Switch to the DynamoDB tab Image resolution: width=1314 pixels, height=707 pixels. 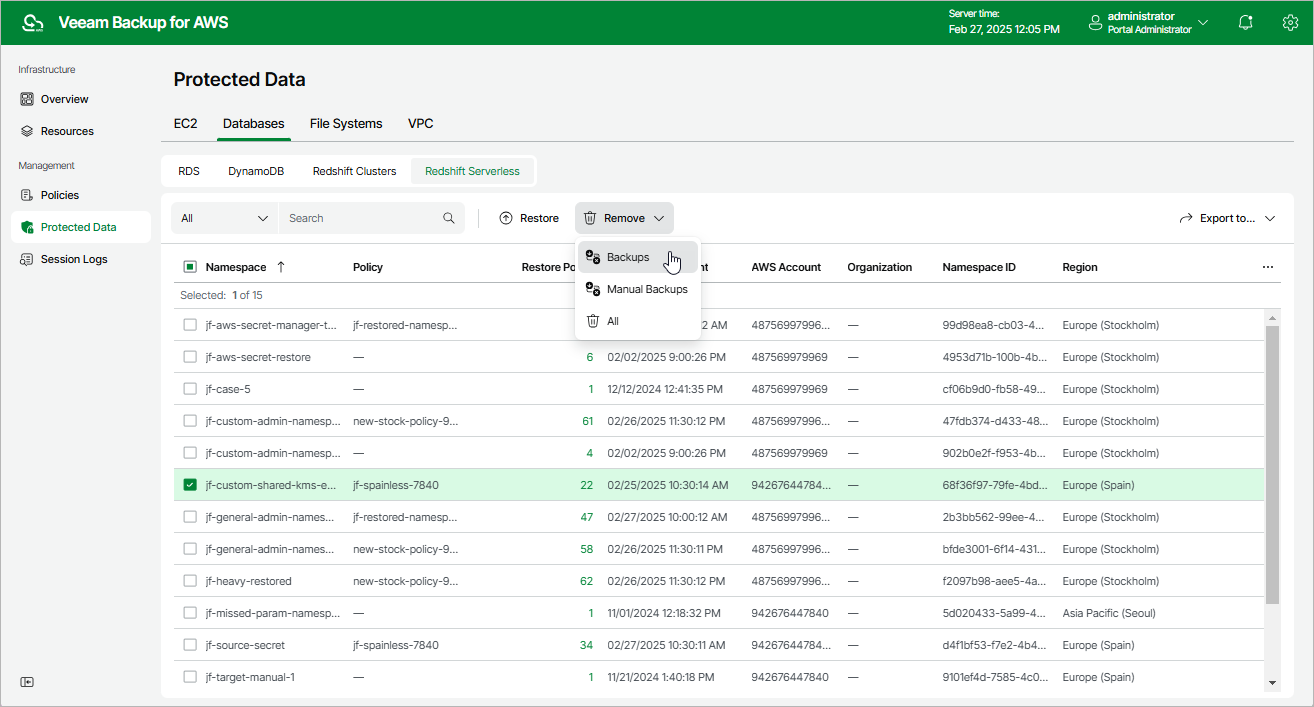(256, 171)
